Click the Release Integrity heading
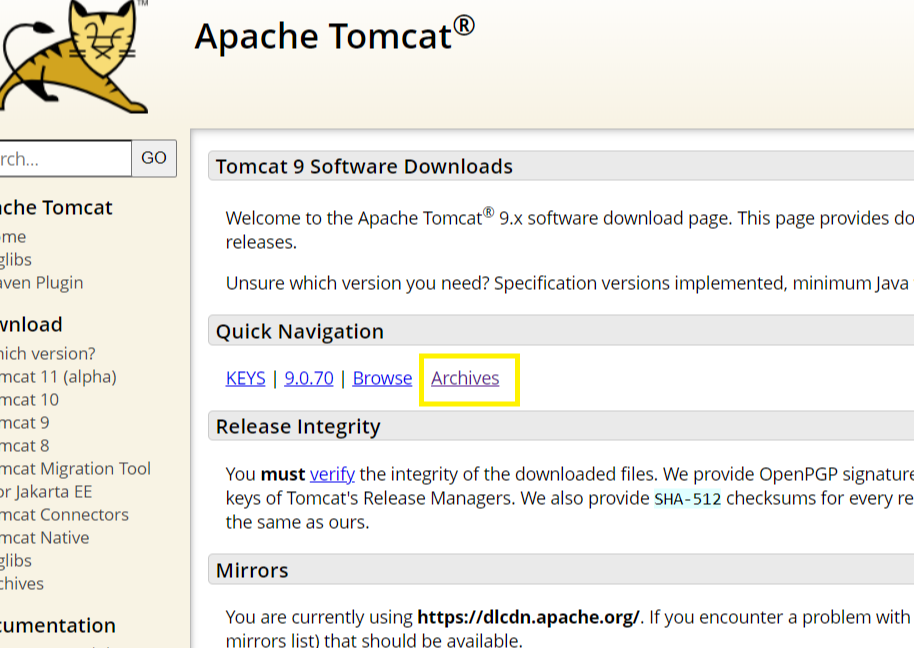The image size is (914, 648). point(298,427)
